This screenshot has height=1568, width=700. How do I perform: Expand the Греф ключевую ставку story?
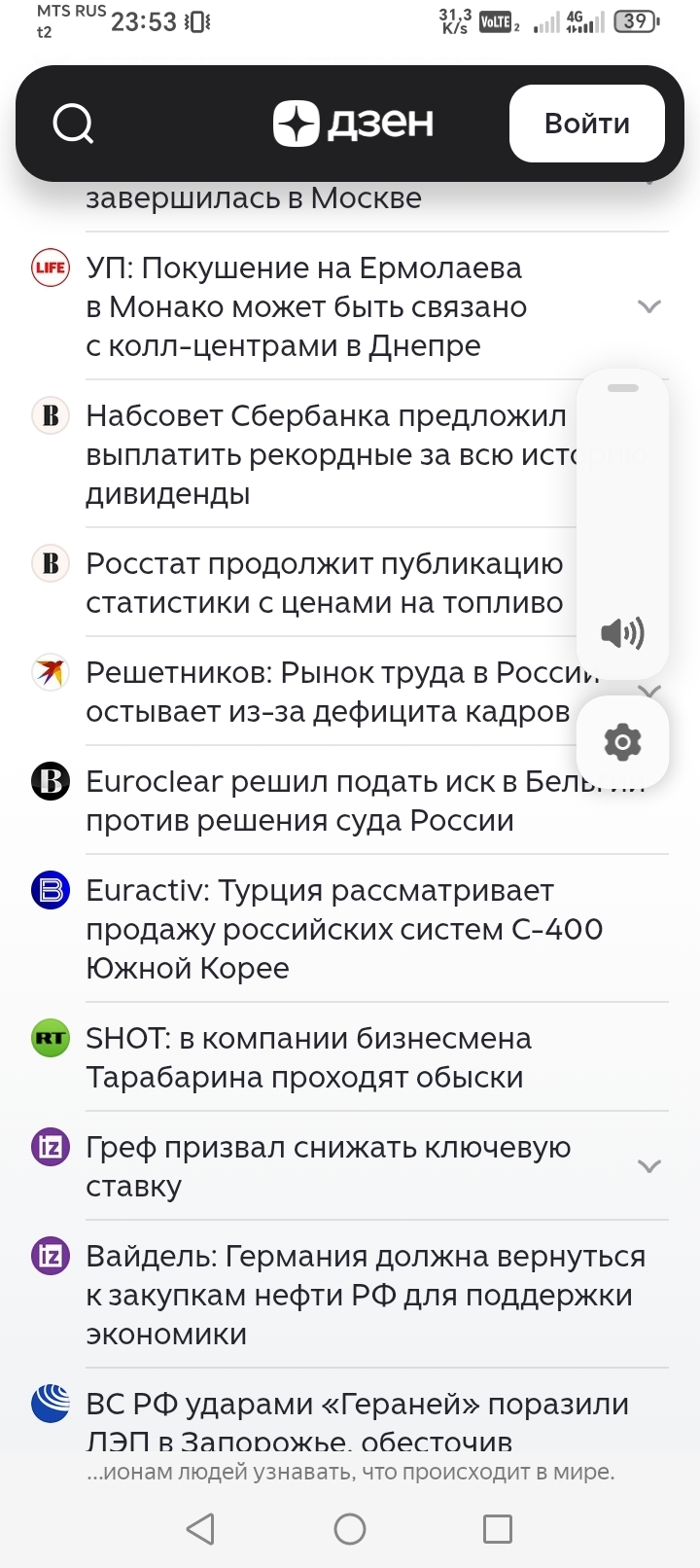[x=648, y=1166]
